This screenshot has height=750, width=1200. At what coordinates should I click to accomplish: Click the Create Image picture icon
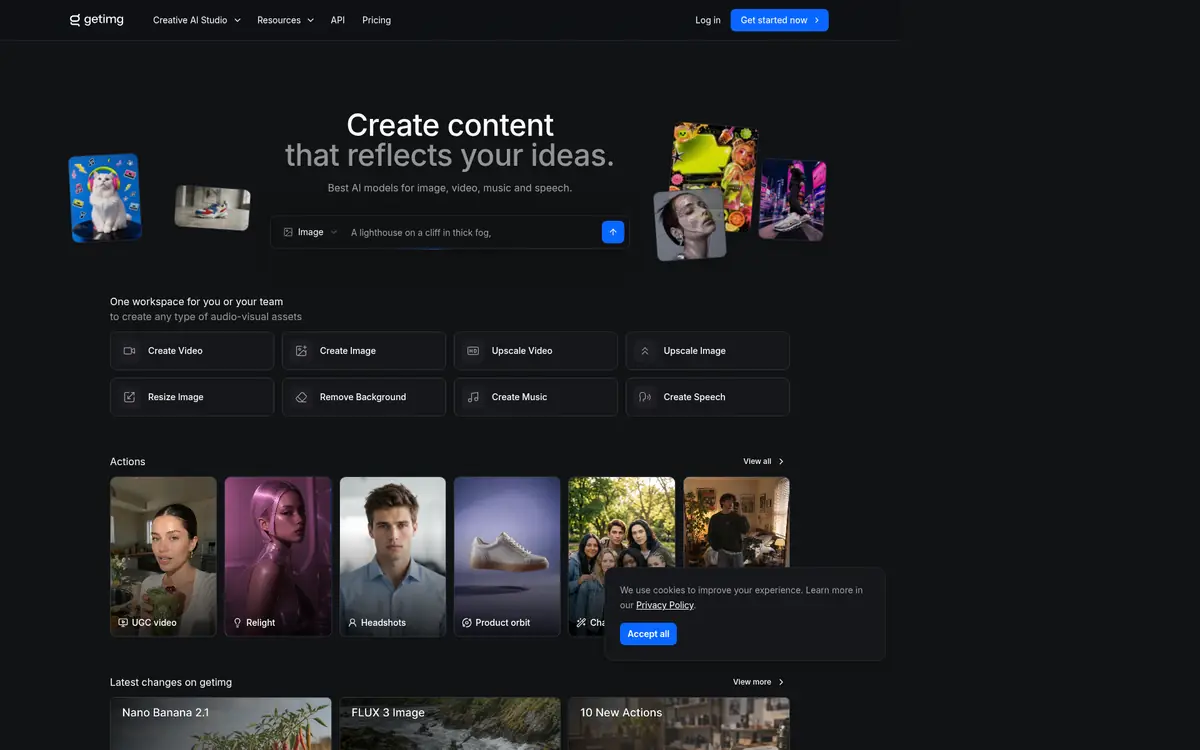point(301,351)
